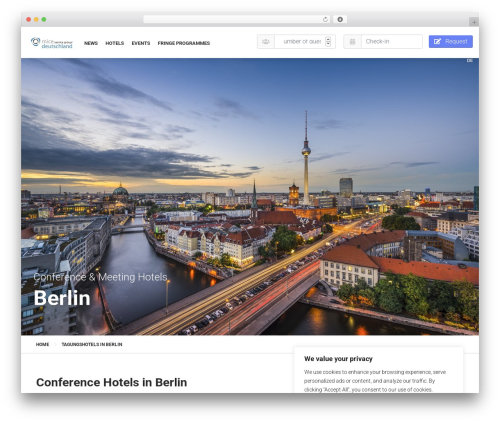Click the number of guests stepper arrows
Image resolution: width=500 pixels, height=423 pixels.
tap(328, 42)
